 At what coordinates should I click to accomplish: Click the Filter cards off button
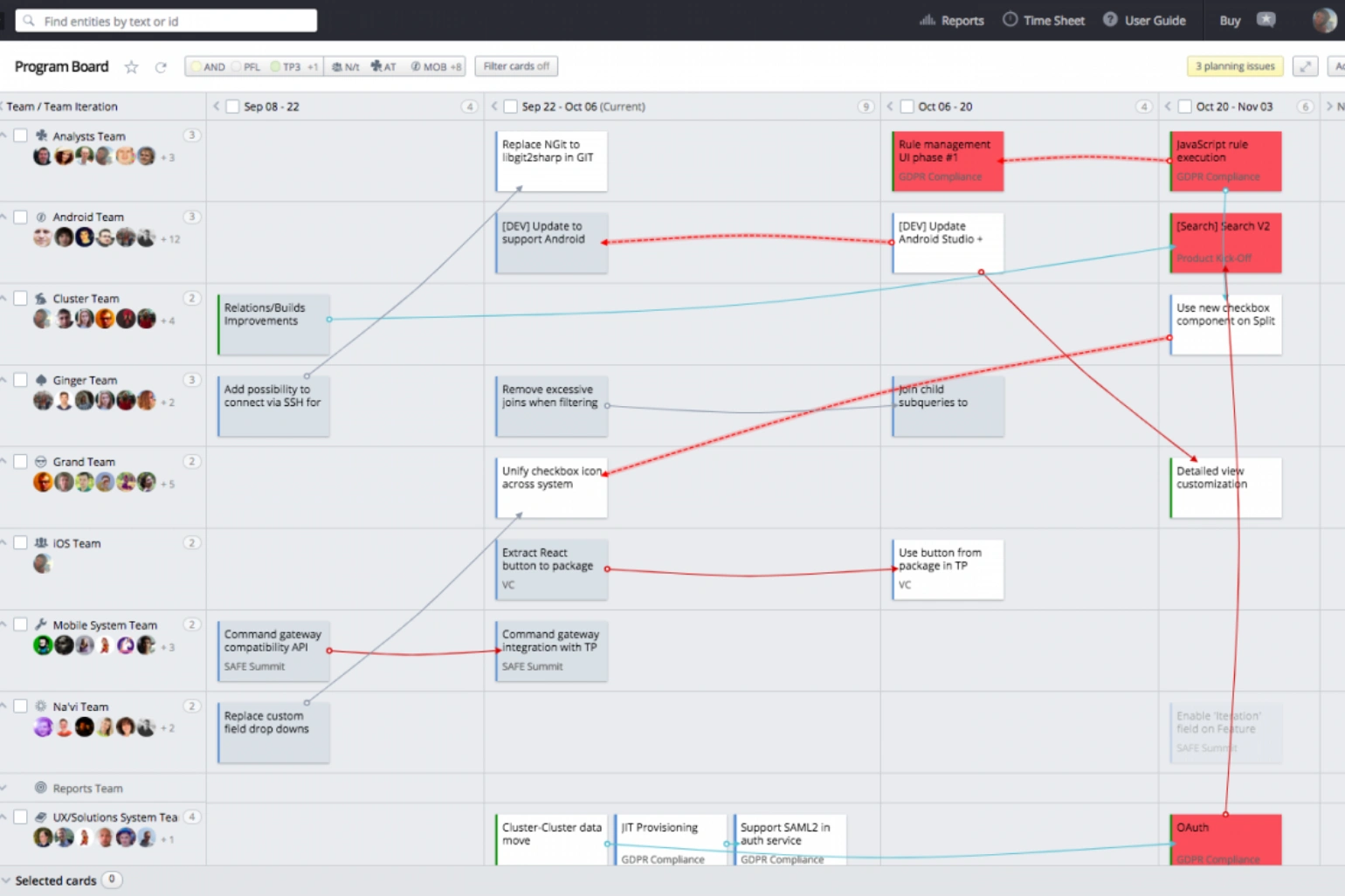516,66
